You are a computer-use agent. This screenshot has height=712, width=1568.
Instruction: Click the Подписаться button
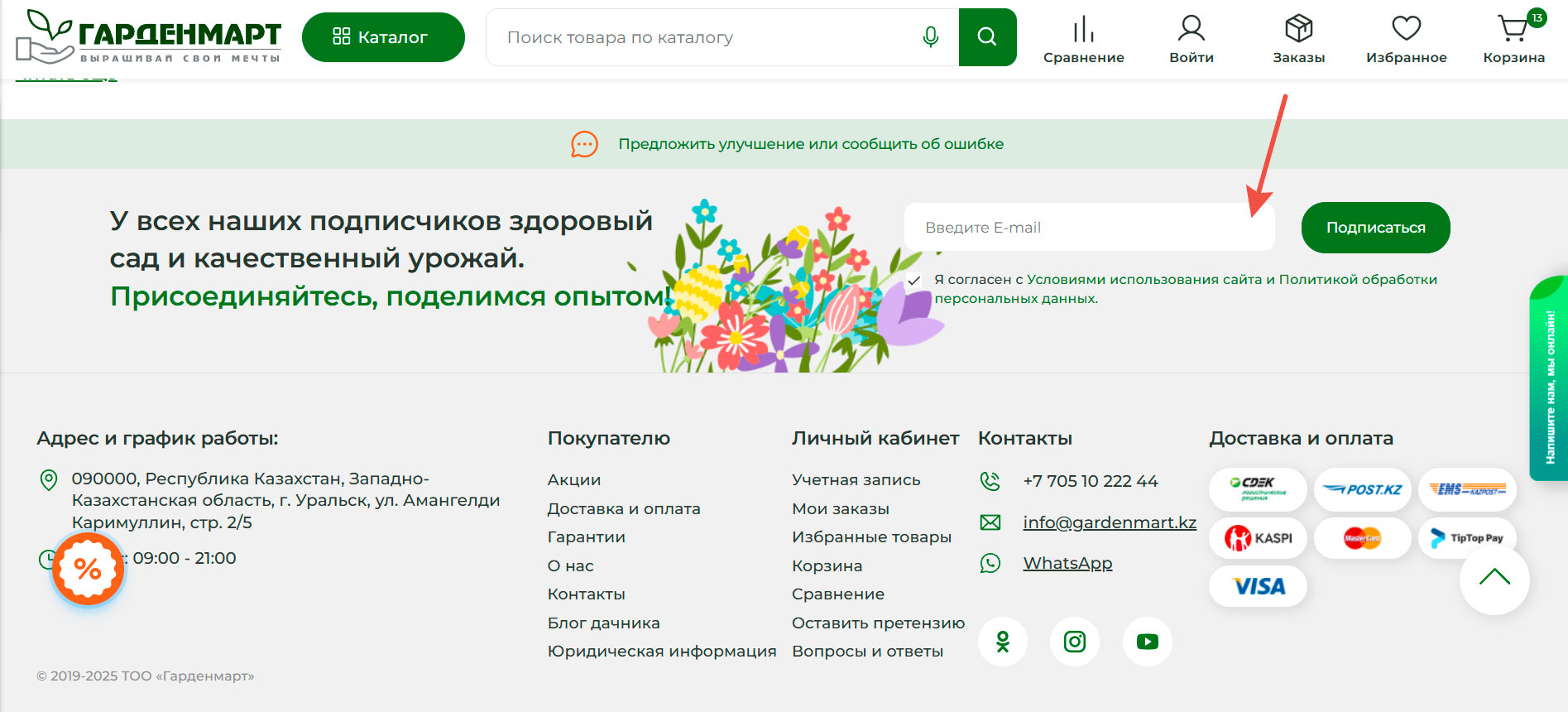1375,228
